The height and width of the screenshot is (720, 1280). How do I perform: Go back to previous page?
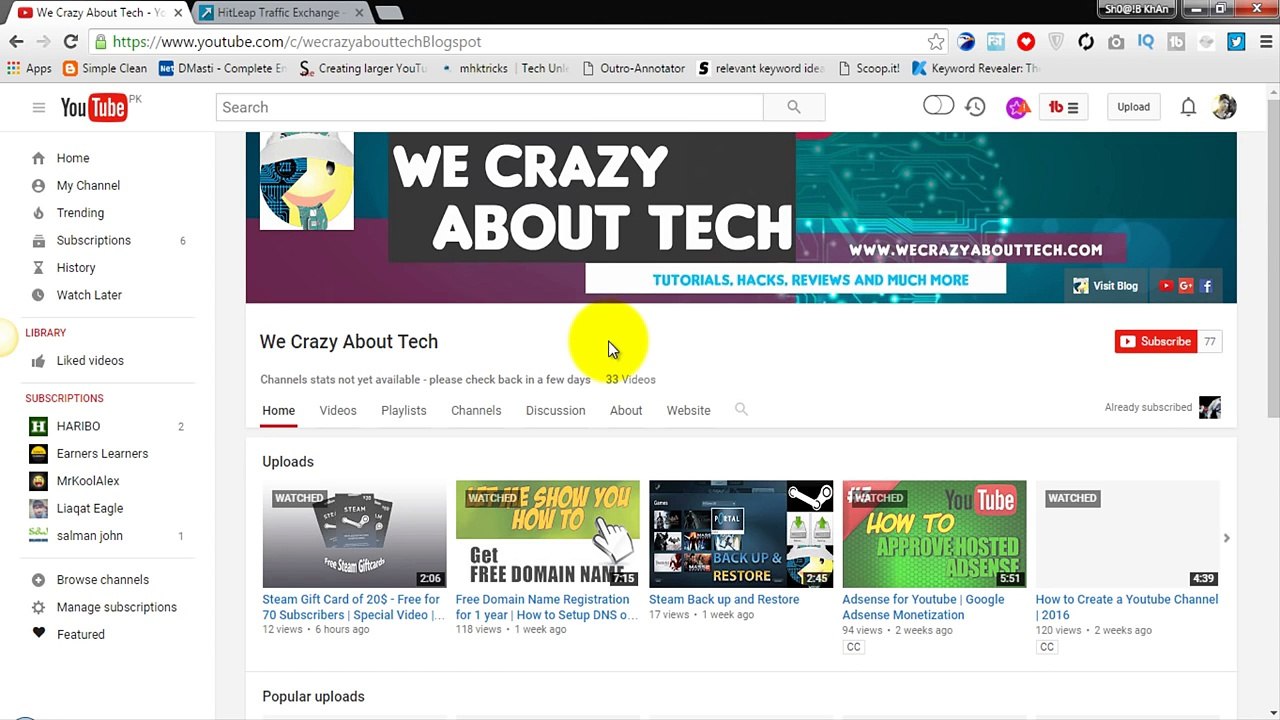pyautogui.click(x=16, y=42)
